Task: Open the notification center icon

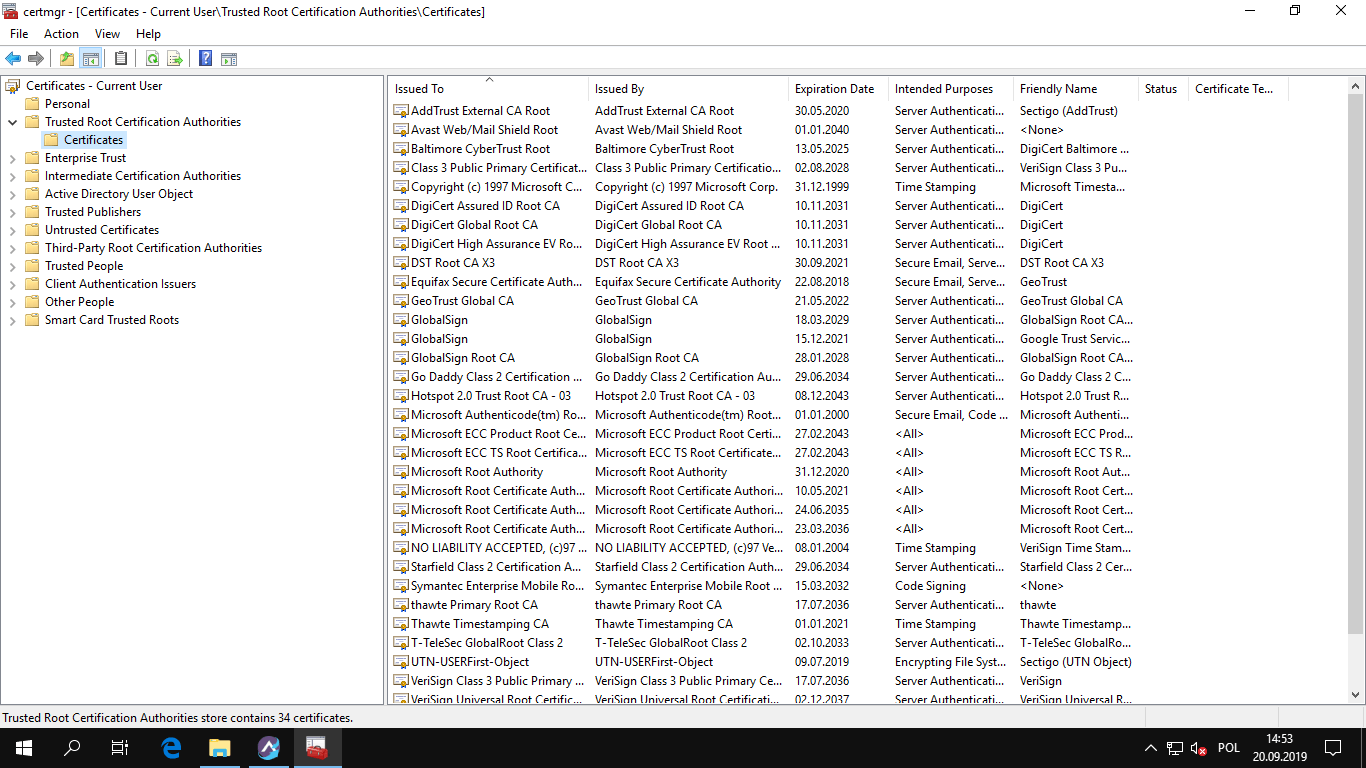Action: pyautogui.click(x=1332, y=747)
